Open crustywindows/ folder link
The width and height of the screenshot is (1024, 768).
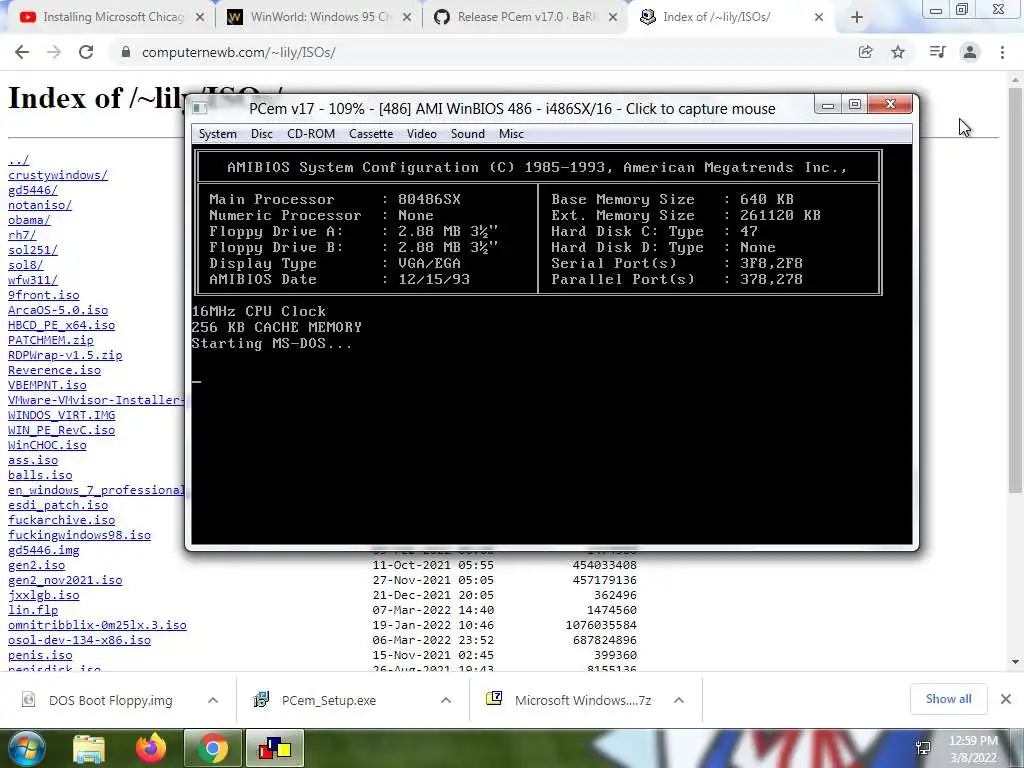[57, 175]
